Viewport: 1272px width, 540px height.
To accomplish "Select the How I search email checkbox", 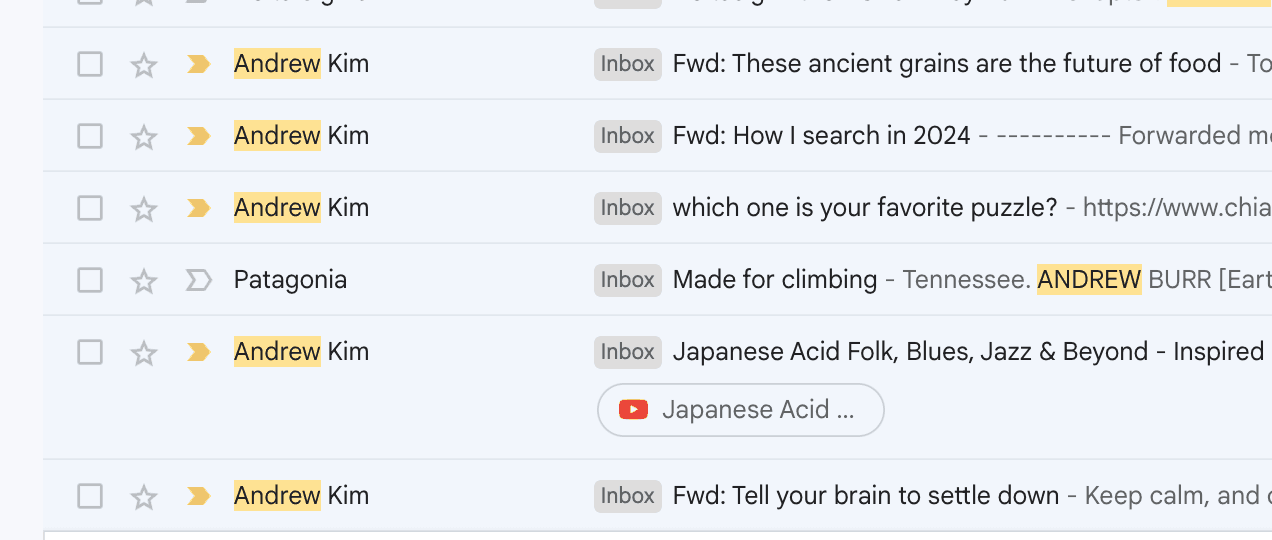I will coord(90,136).
